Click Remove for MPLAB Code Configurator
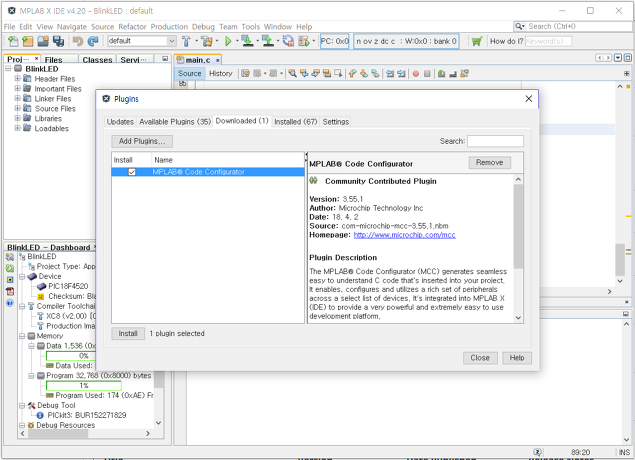This screenshot has width=635, height=460. click(x=490, y=163)
